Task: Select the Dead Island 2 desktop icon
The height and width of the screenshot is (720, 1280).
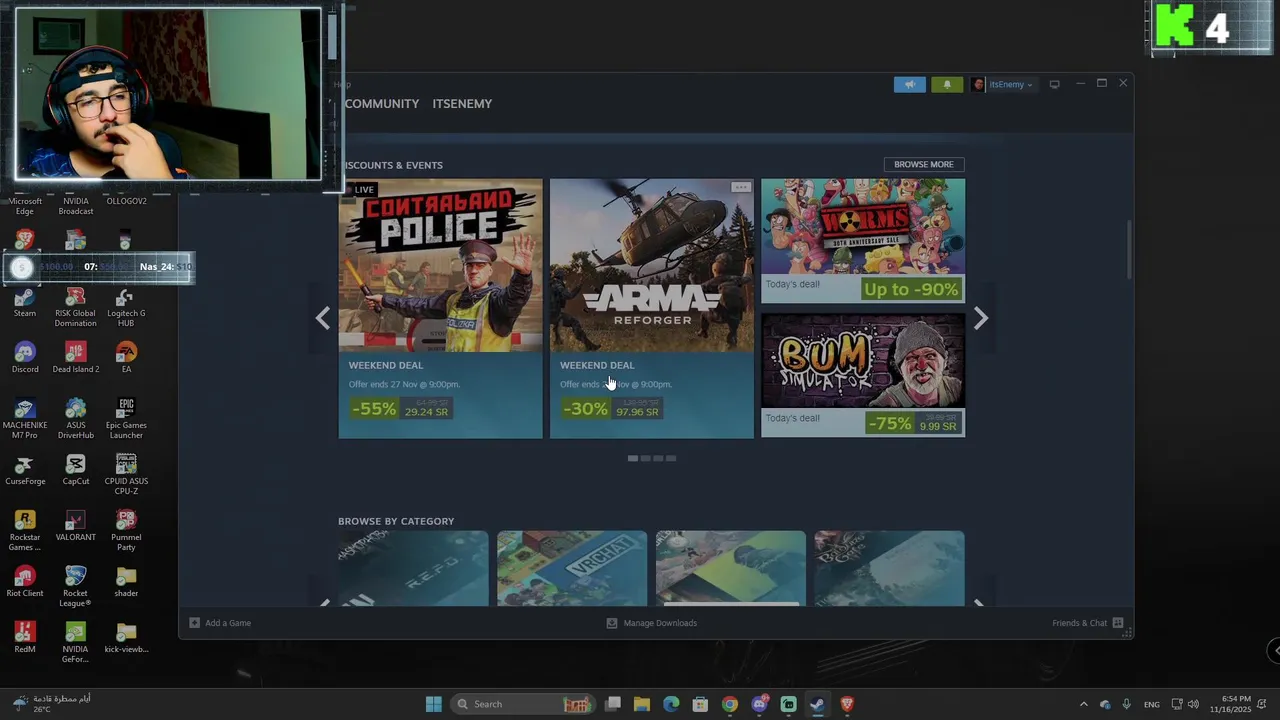Action: point(75,358)
